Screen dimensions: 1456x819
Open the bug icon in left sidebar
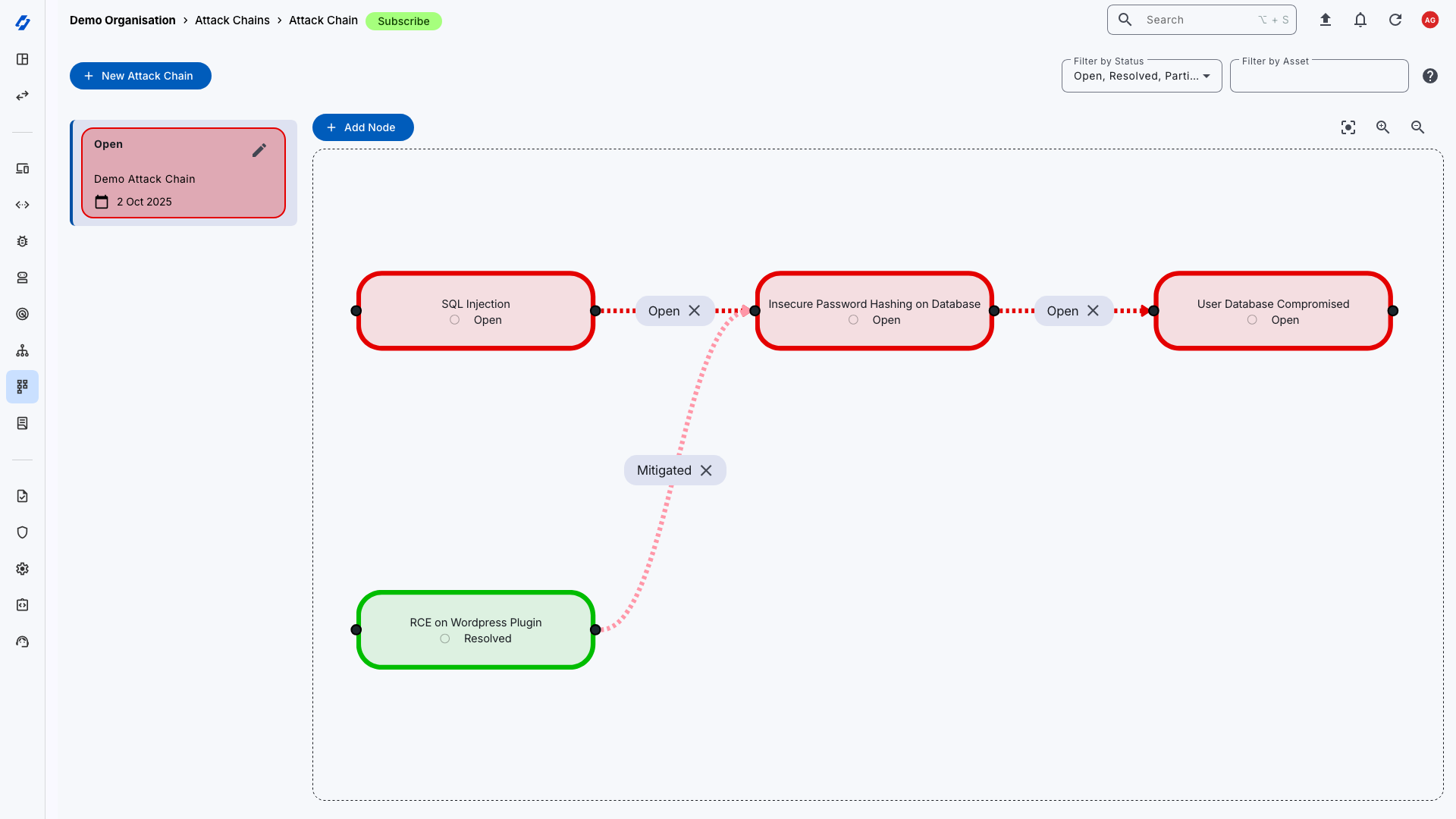pyautogui.click(x=23, y=241)
